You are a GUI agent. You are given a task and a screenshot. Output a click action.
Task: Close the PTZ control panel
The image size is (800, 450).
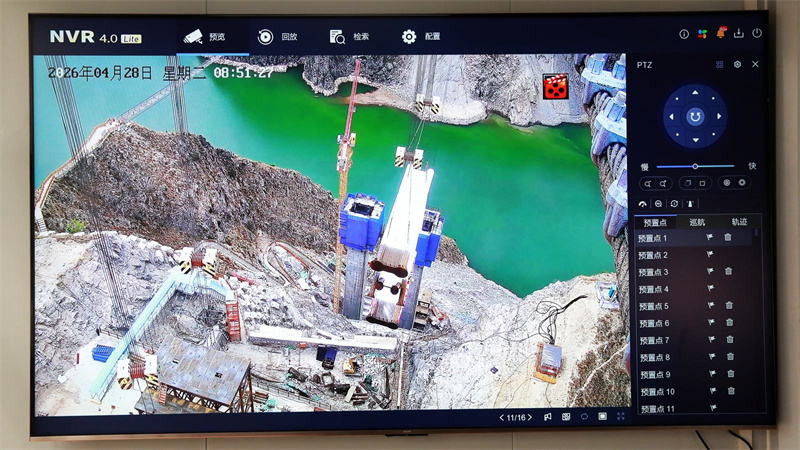[x=755, y=64]
